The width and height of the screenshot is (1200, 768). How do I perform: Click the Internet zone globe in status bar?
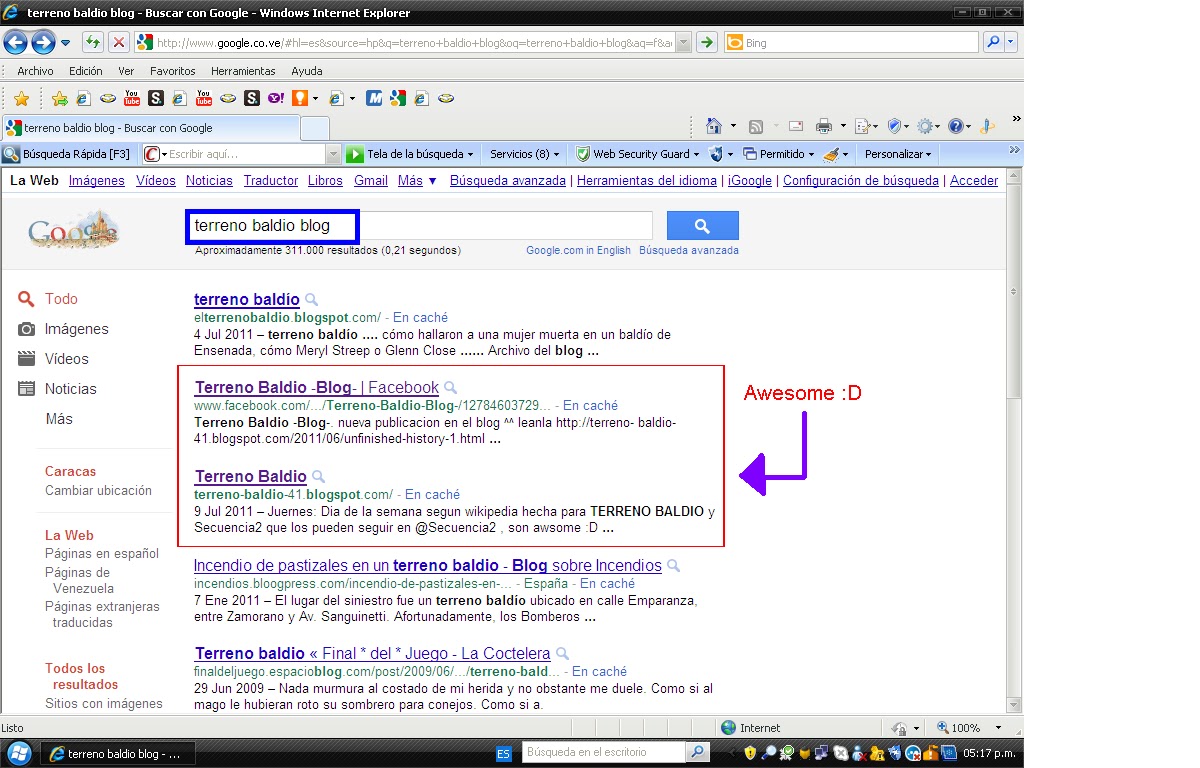729,728
